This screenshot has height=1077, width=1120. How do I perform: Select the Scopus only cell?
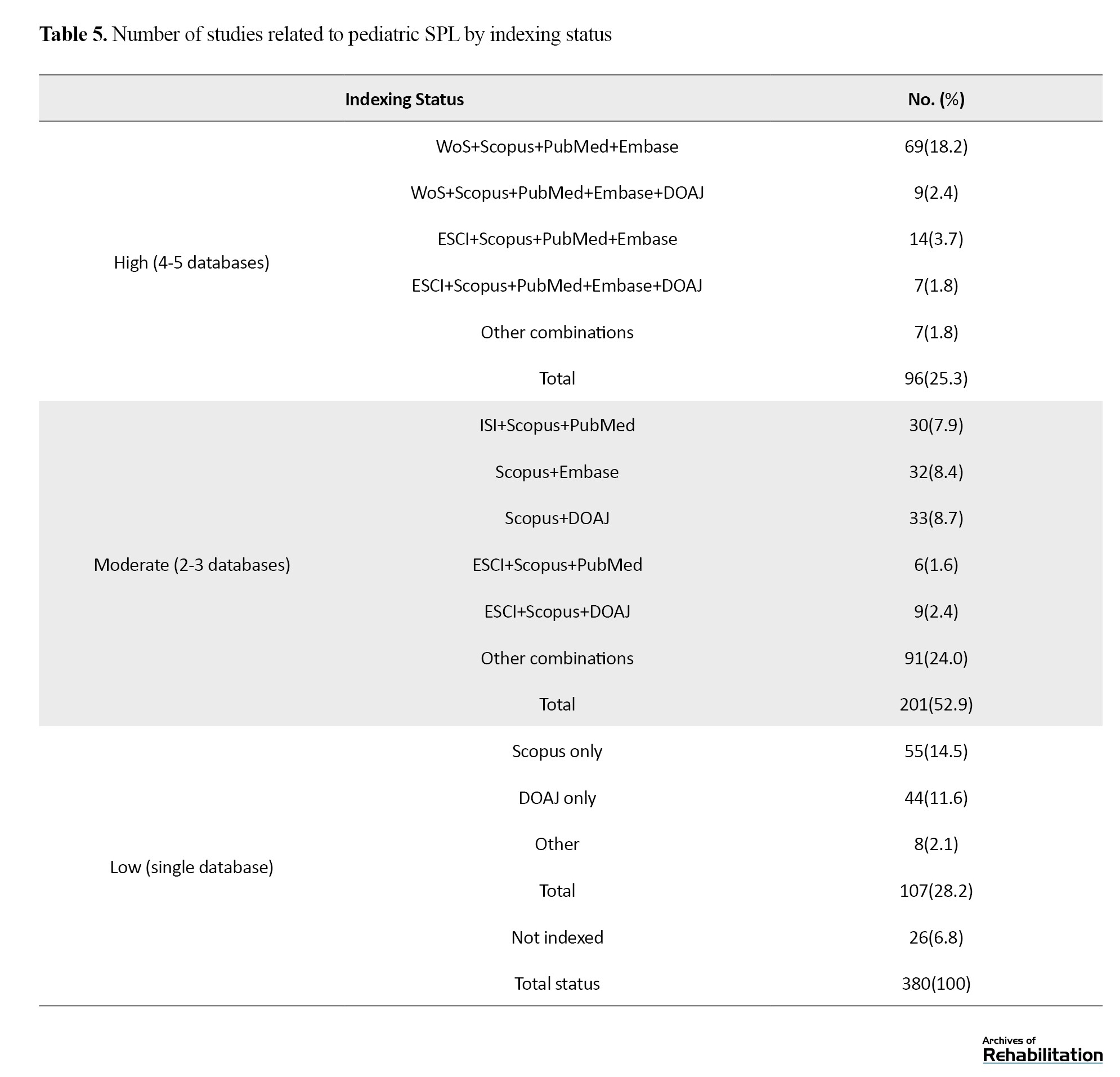(557, 750)
